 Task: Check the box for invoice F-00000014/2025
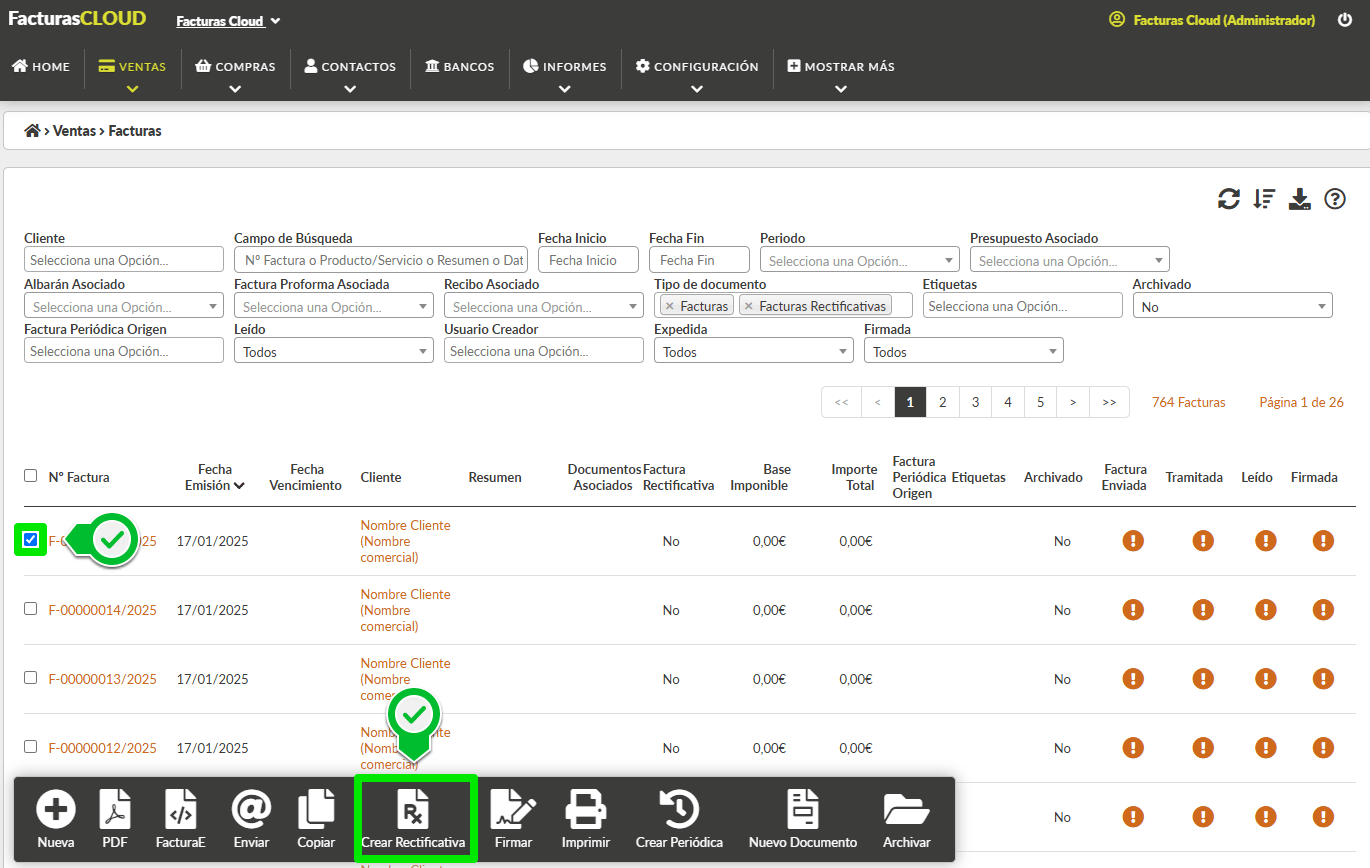[x=31, y=608]
